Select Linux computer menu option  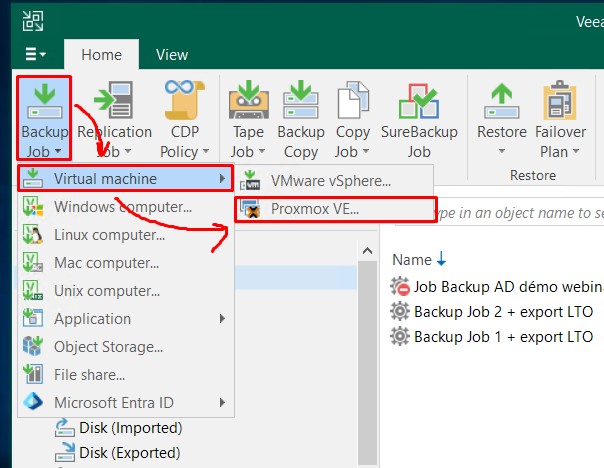pyautogui.click(x=109, y=235)
